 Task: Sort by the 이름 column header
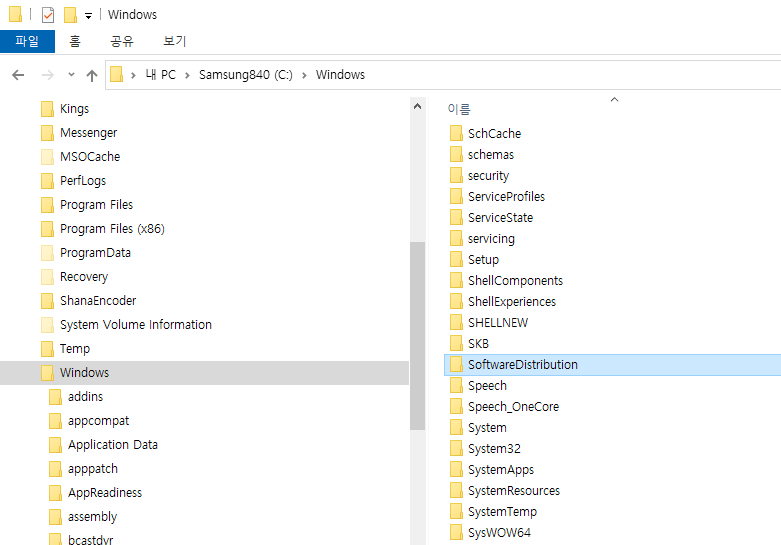point(459,109)
